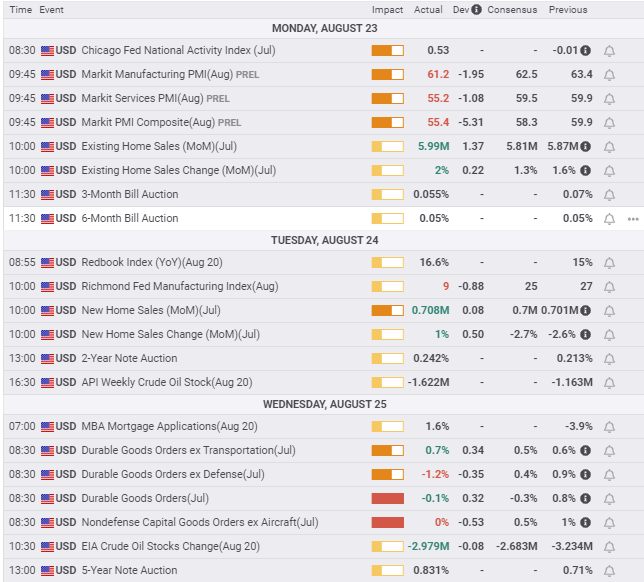
Task: Click the bell icon for Chicago Fed National Activity Index
Action: coord(609,50)
